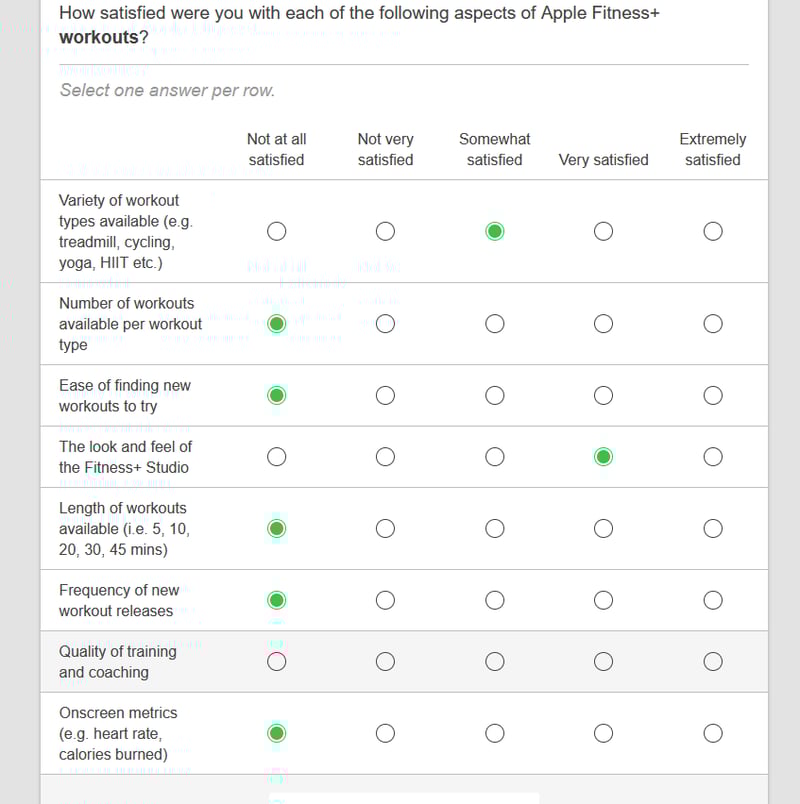The width and height of the screenshot is (800, 804).
Task: Mark Quality of training and coaching Not very satisfied
Action: [385, 661]
